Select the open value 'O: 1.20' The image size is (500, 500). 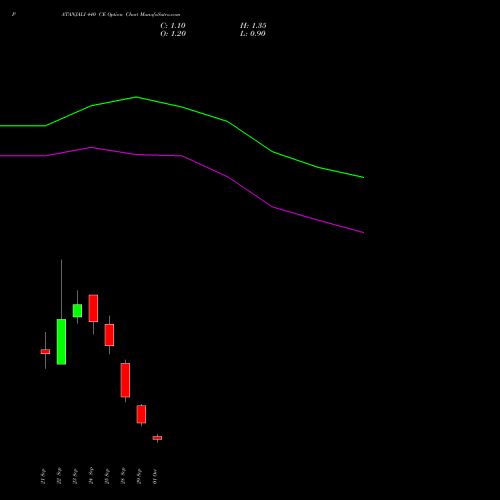pos(173,34)
